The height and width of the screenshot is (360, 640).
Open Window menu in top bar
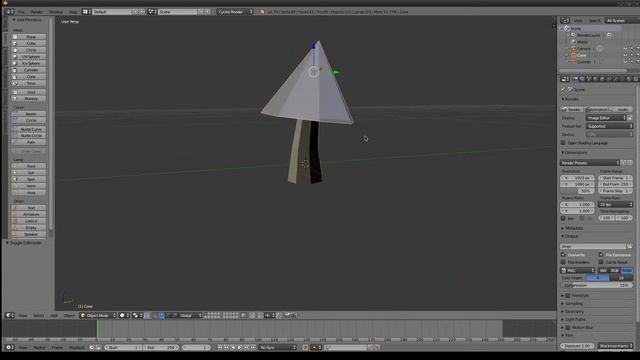click(x=56, y=12)
